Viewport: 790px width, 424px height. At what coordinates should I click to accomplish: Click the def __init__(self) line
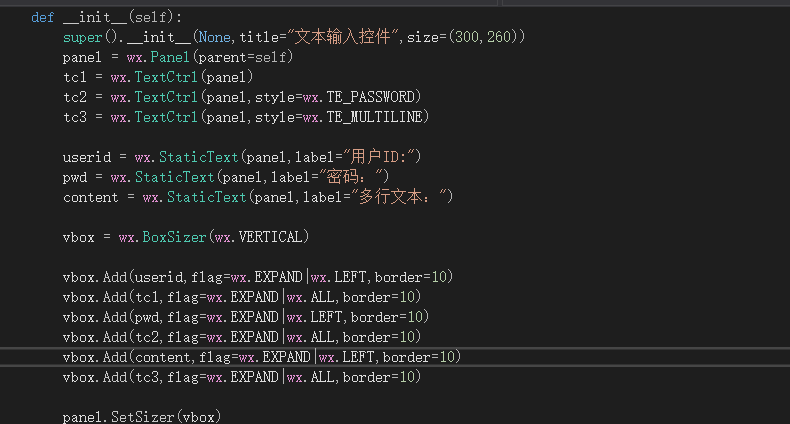pyautogui.click(x=106, y=18)
